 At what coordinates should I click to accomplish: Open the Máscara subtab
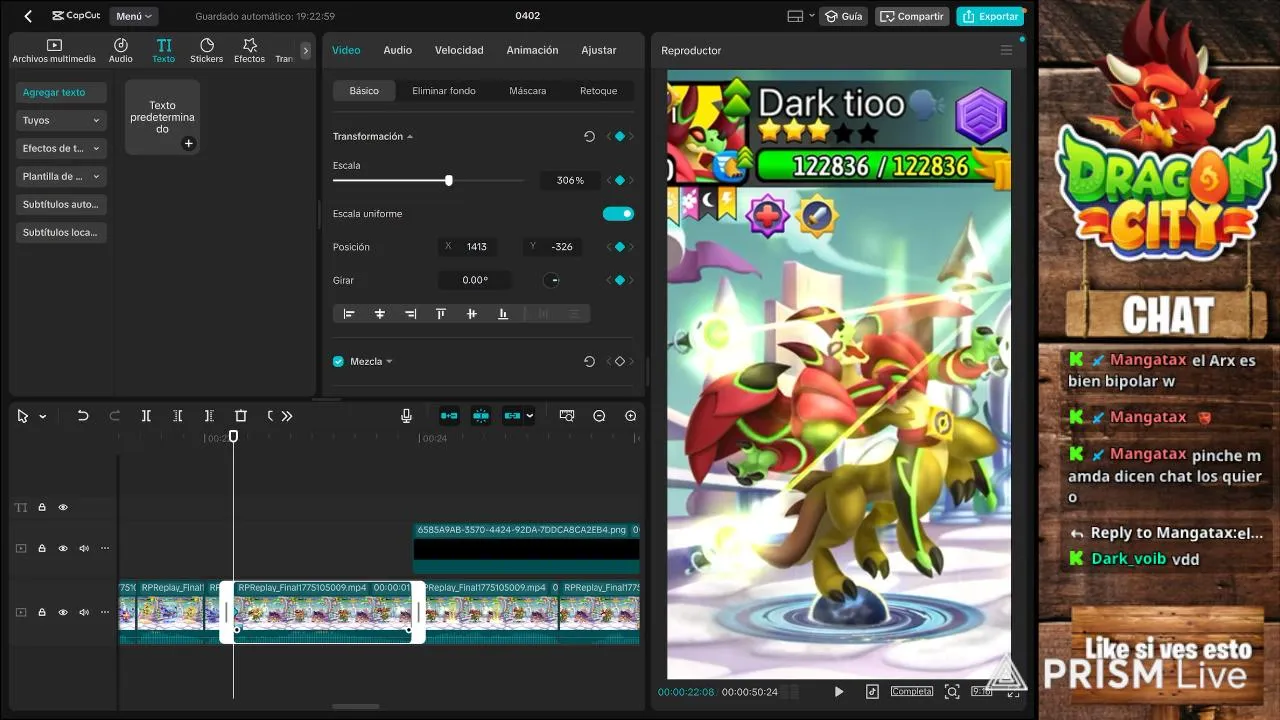[527, 91]
